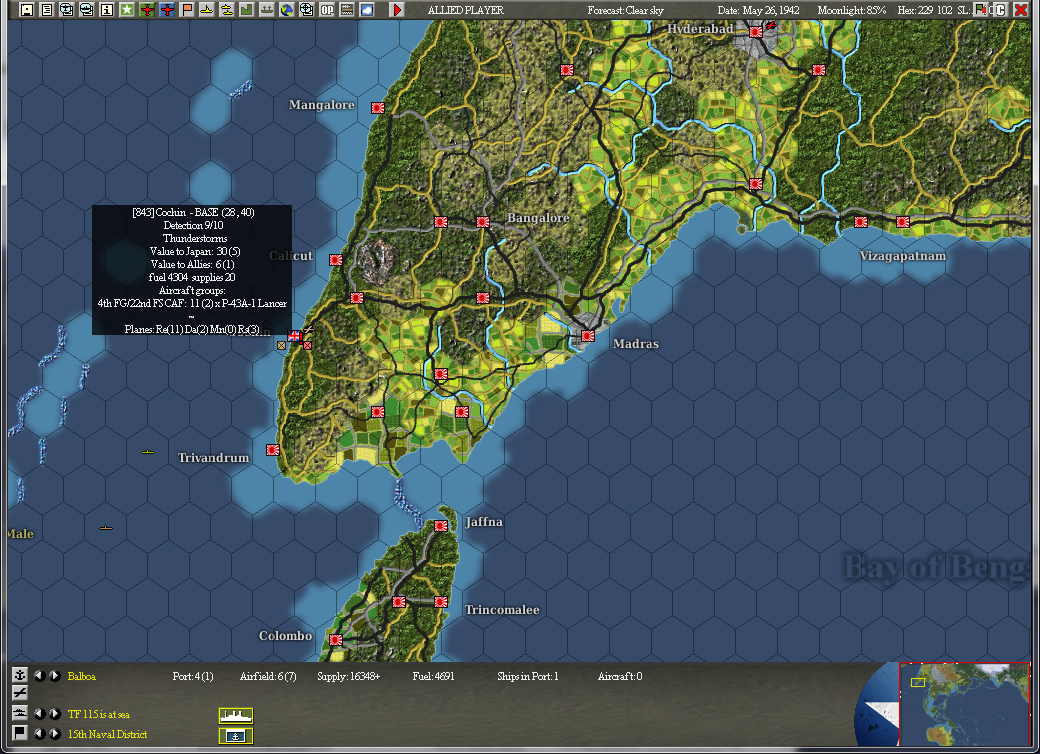
Task: Click the ship icon beside TF 115
Action: click(20, 714)
